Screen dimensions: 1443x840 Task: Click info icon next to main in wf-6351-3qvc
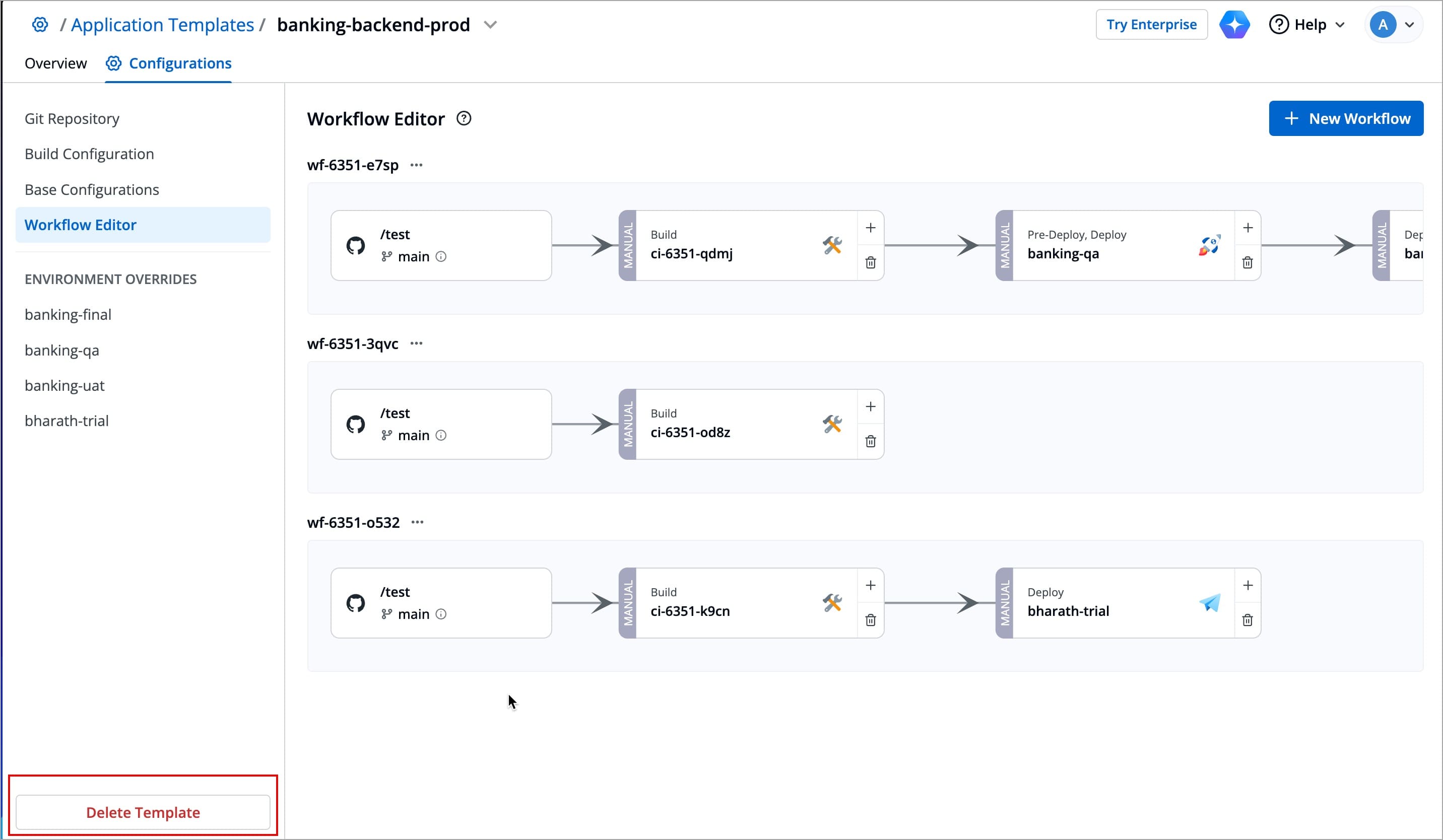[x=441, y=436]
